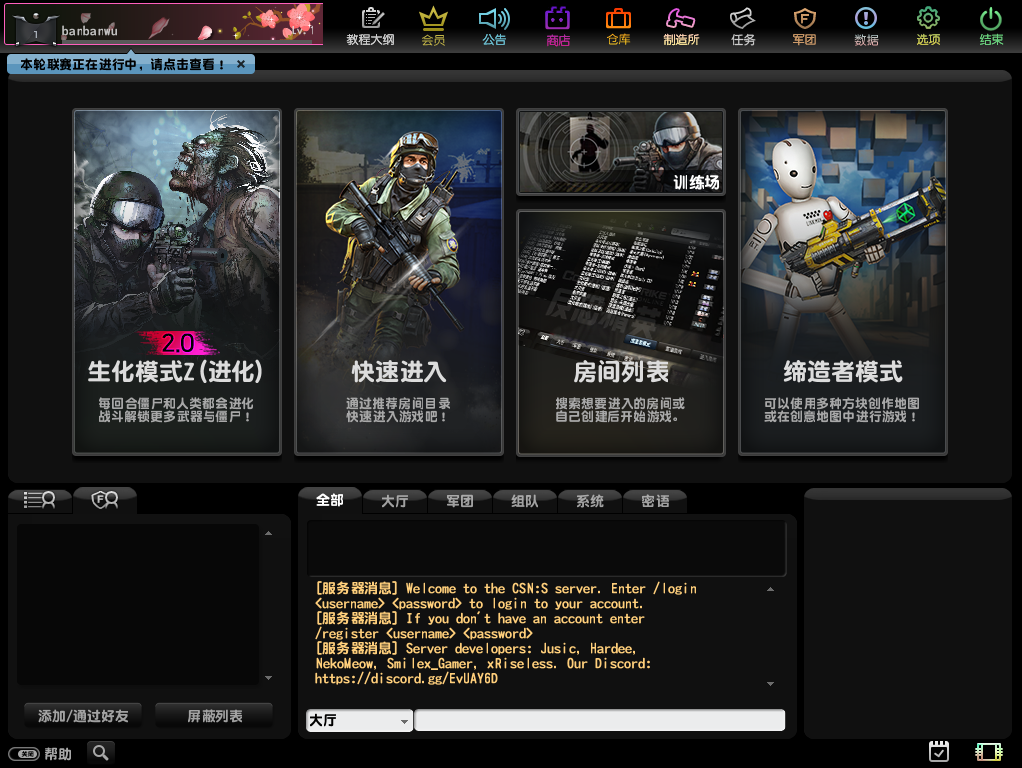Open the 军团 clan shield icon
The height and width of the screenshot is (768, 1022).
(804, 25)
